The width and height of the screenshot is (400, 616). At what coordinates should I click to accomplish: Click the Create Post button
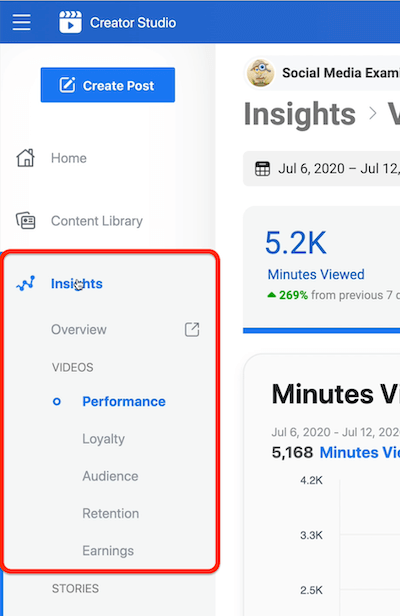[108, 85]
